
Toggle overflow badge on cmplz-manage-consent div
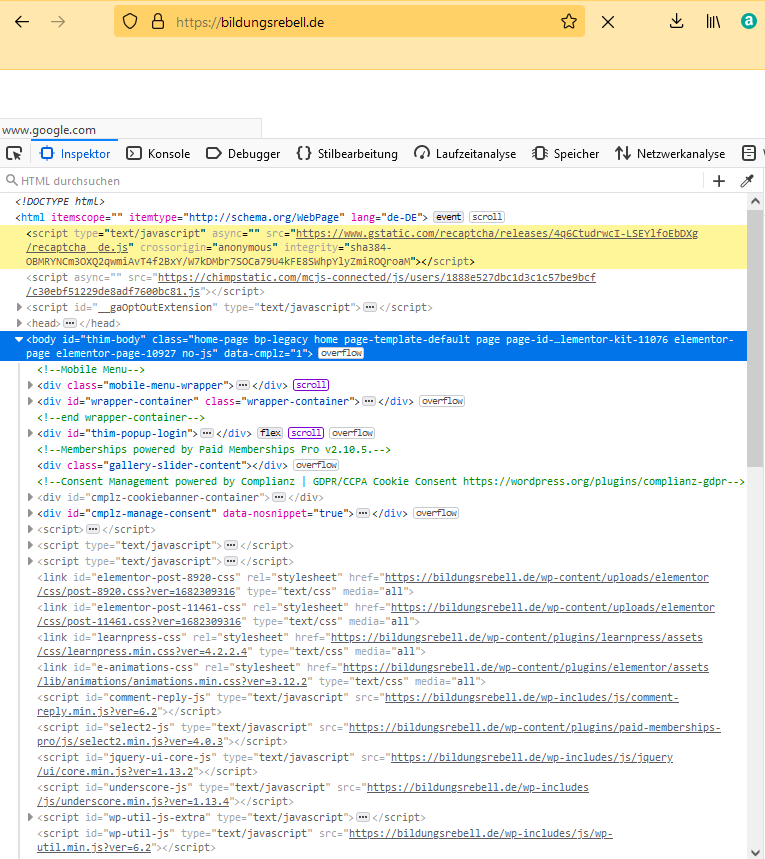click(436, 513)
